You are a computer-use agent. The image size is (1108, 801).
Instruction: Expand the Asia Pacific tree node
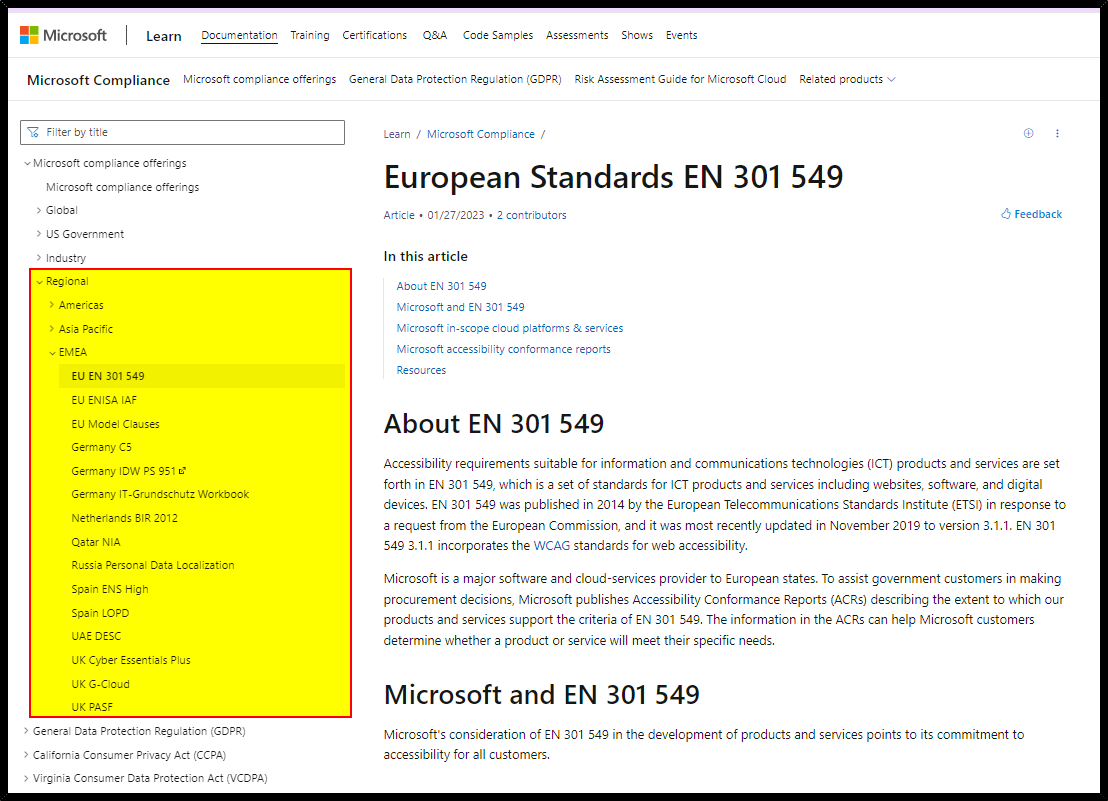[x=81, y=329]
